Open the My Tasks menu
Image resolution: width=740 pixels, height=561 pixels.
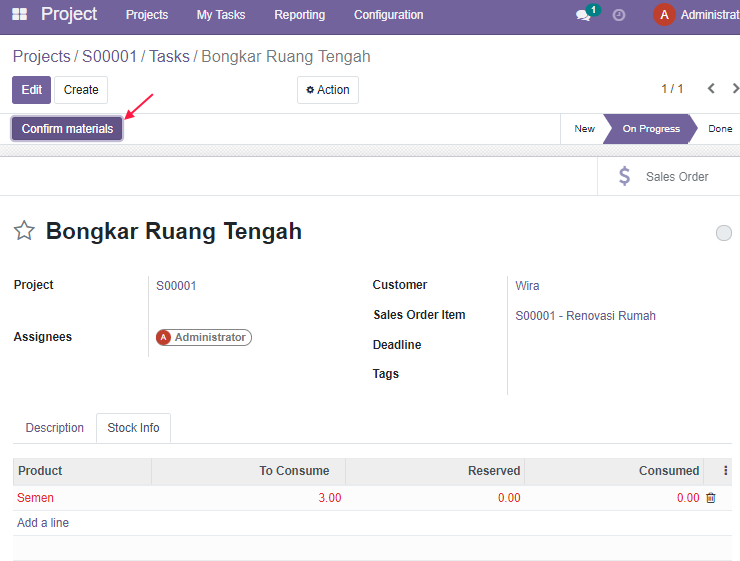pos(221,15)
